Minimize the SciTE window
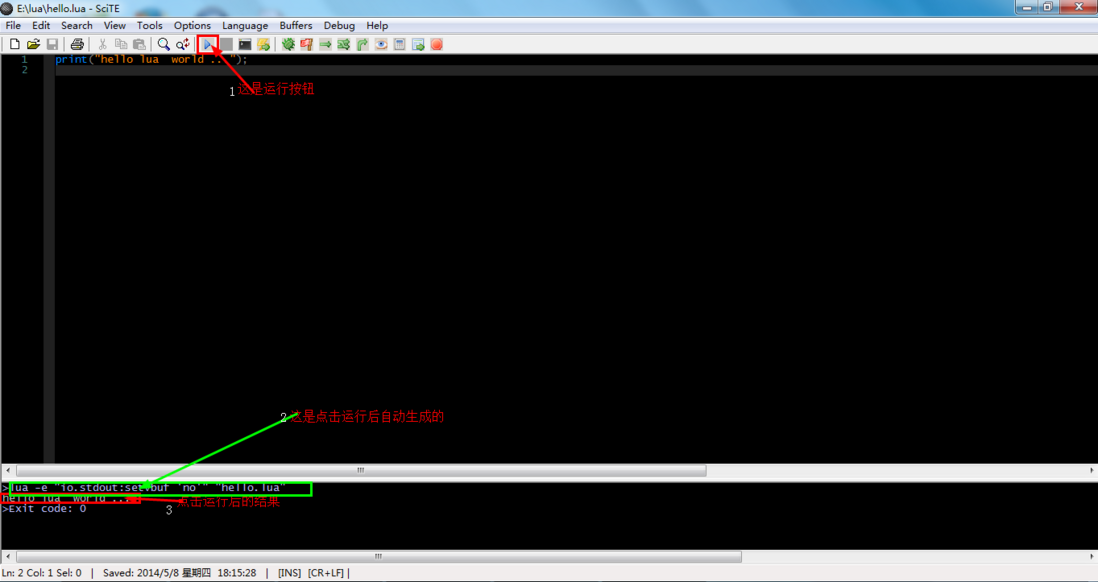Viewport: 1098px width, 582px height. [1027, 7]
